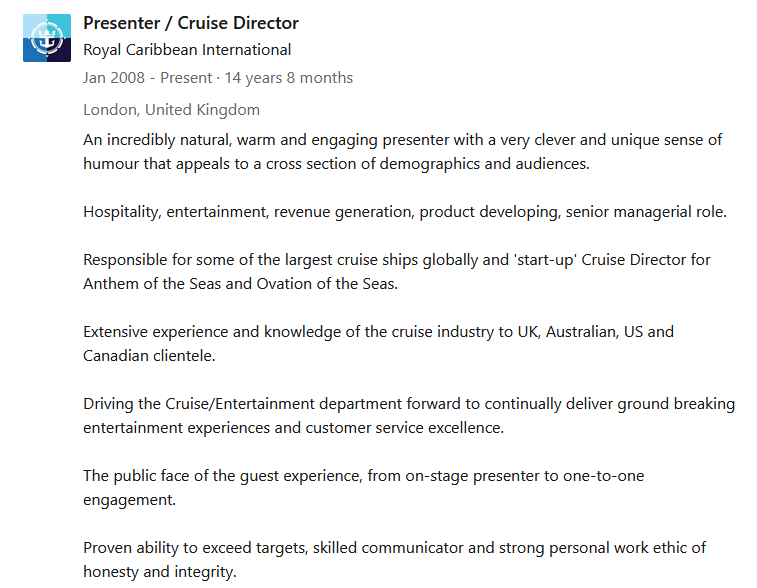
Task: Click the '14 years 8 months' duration text
Action: click(x=289, y=78)
